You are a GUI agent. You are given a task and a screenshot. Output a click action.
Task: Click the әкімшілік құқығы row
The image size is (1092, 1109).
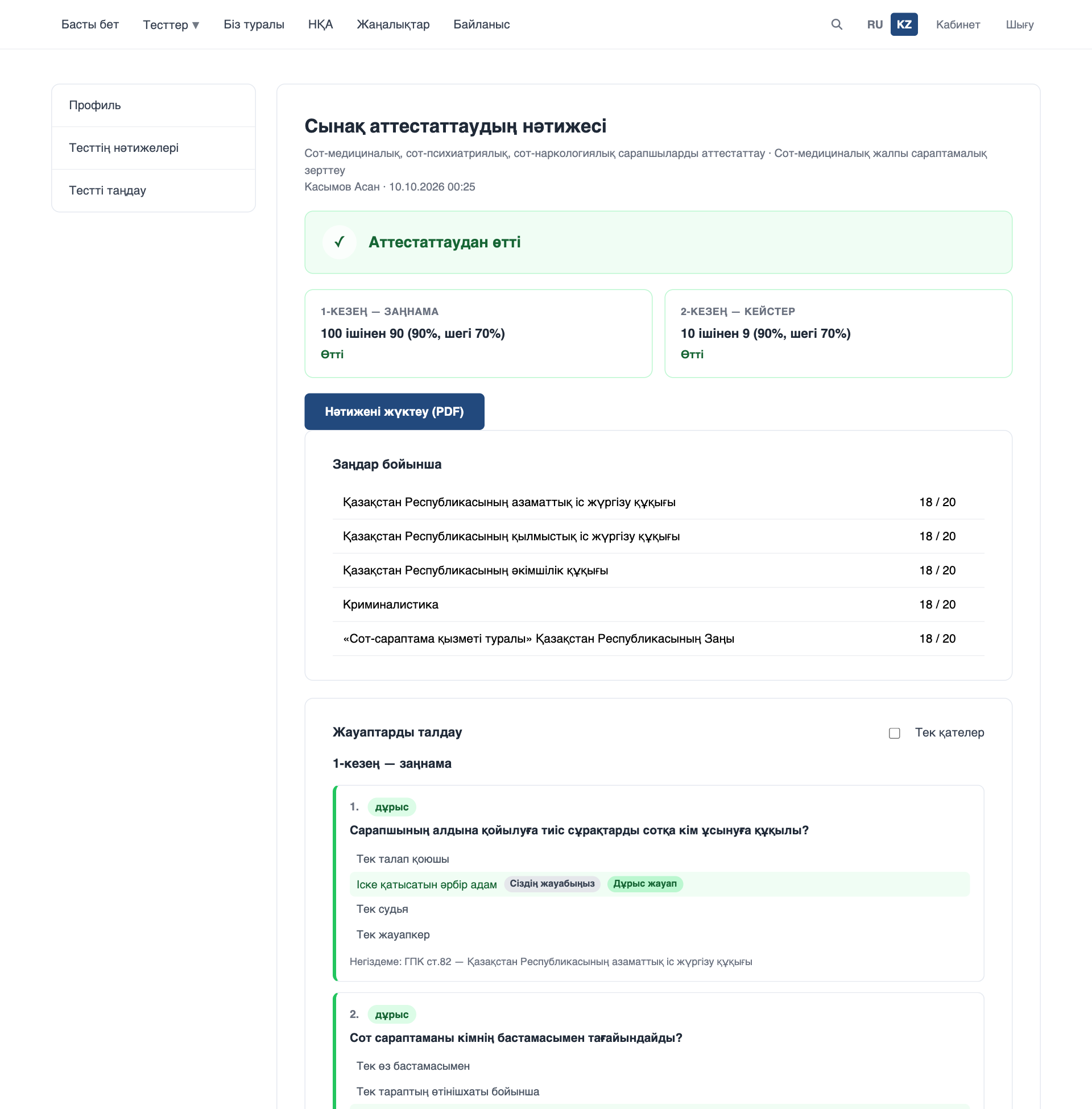(x=659, y=570)
